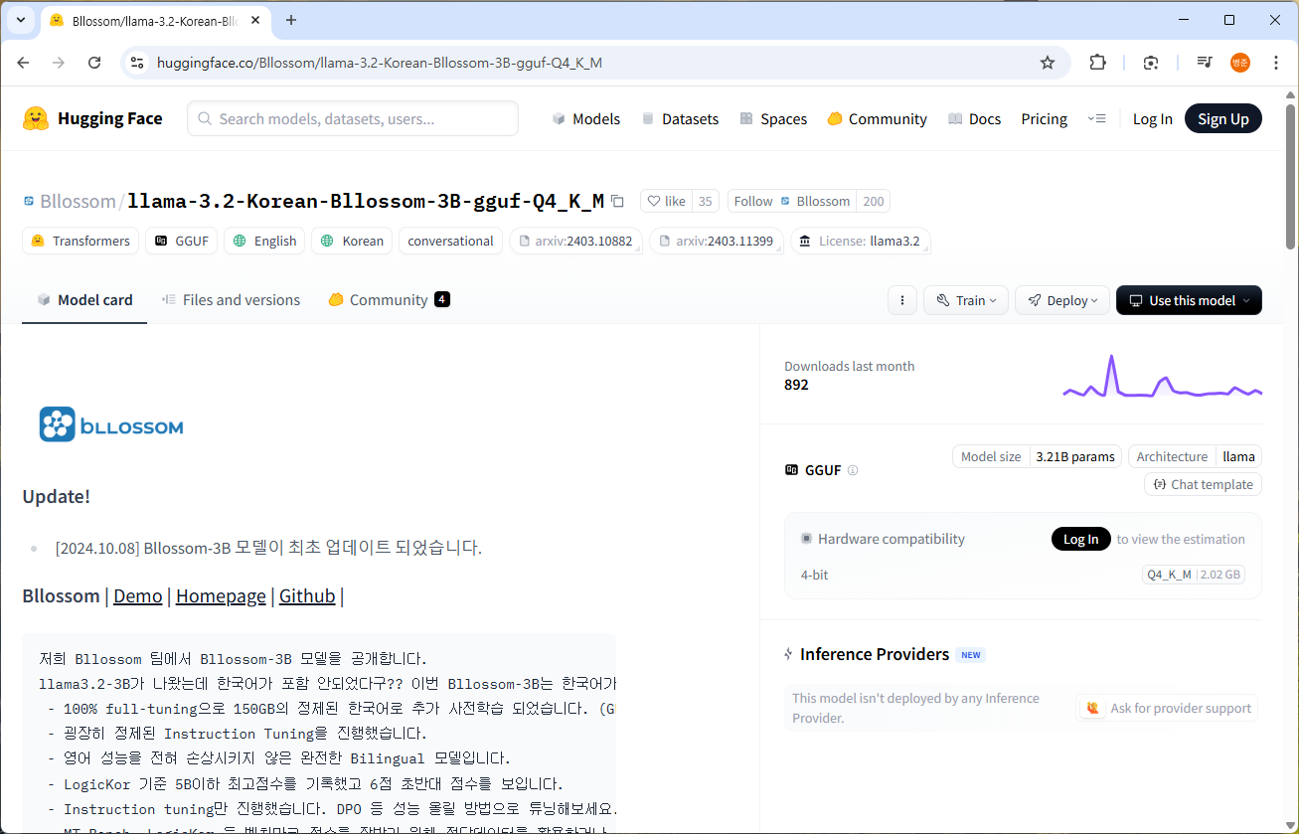Viewport: 1299px width, 834px height.
Task: Open the Deploy dropdown
Action: tap(1062, 300)
